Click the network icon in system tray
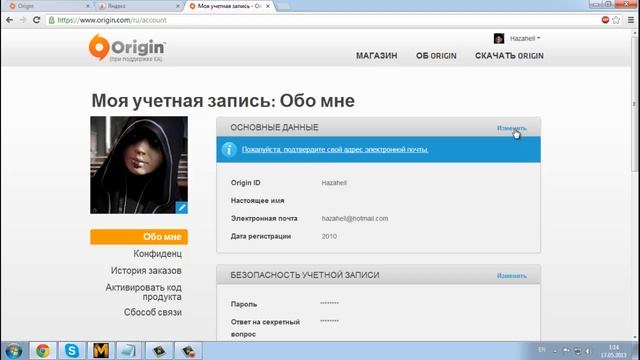This screenshot has width=640, height=360. (x=577, y=351)
